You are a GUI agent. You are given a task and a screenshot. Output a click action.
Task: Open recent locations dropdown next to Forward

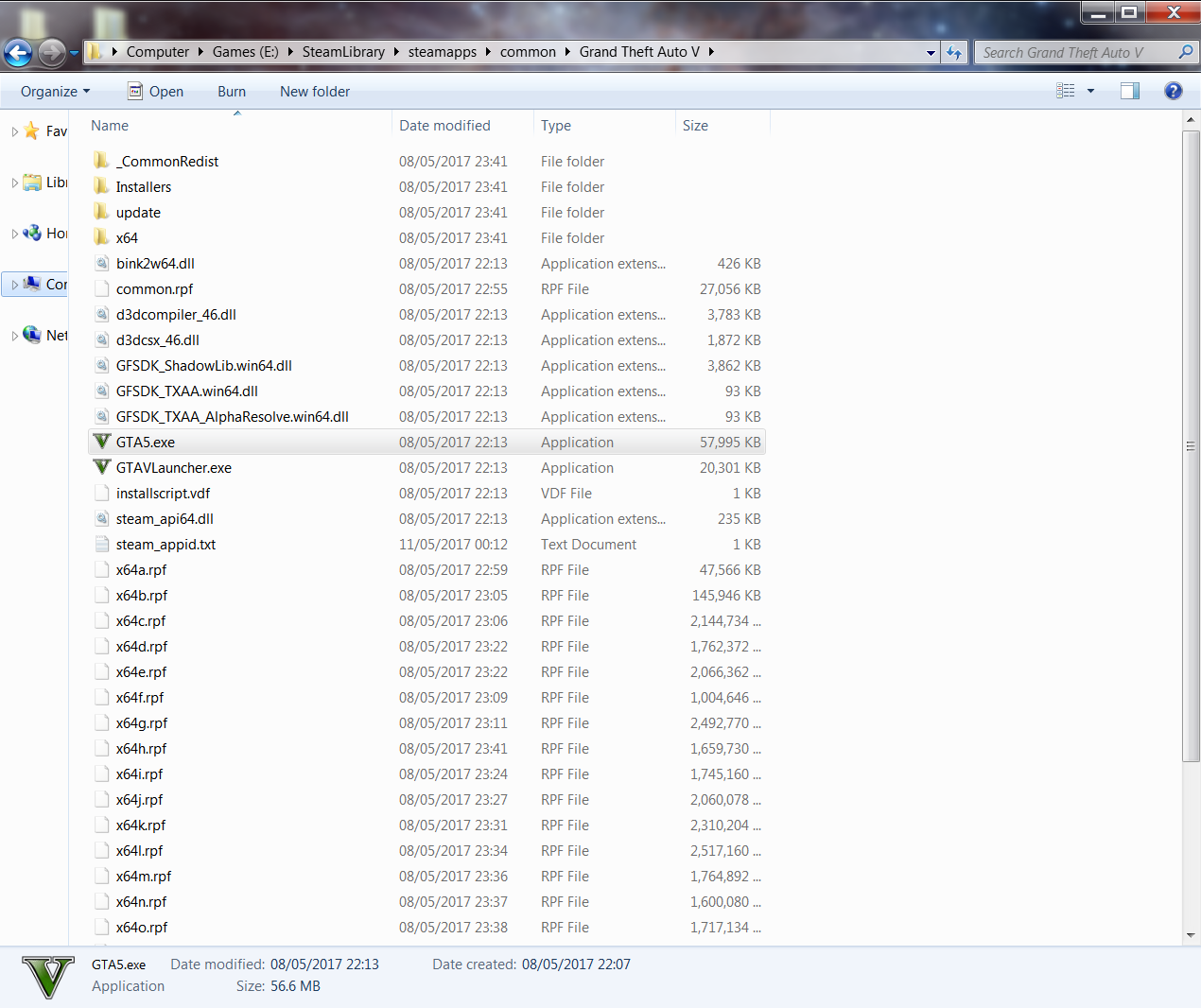(75, 53)
